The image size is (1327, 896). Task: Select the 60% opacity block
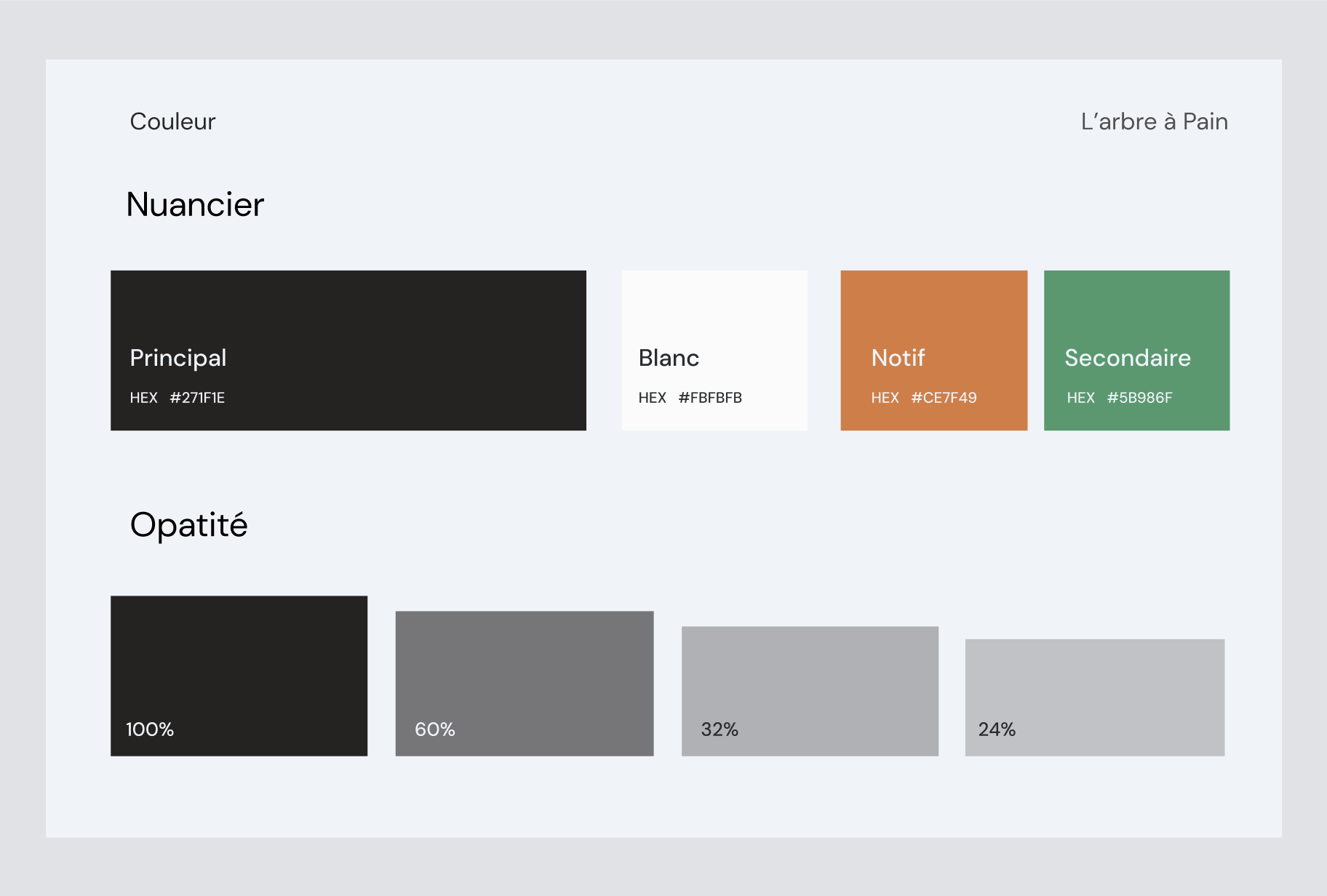[525, 684]
